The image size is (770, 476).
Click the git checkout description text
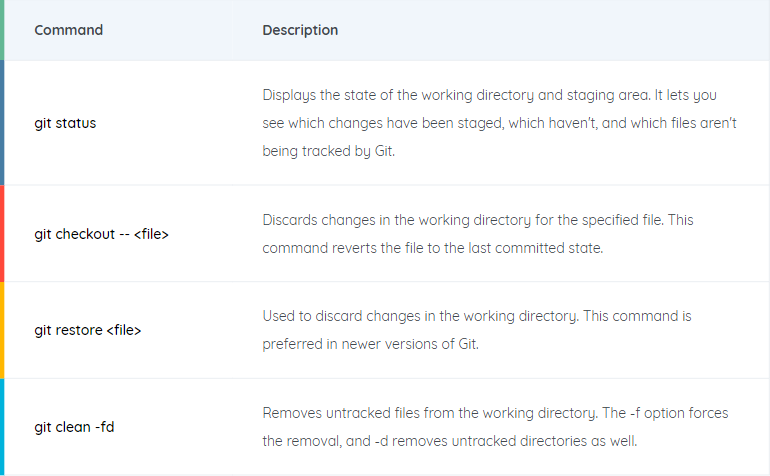tap(478, 234)
